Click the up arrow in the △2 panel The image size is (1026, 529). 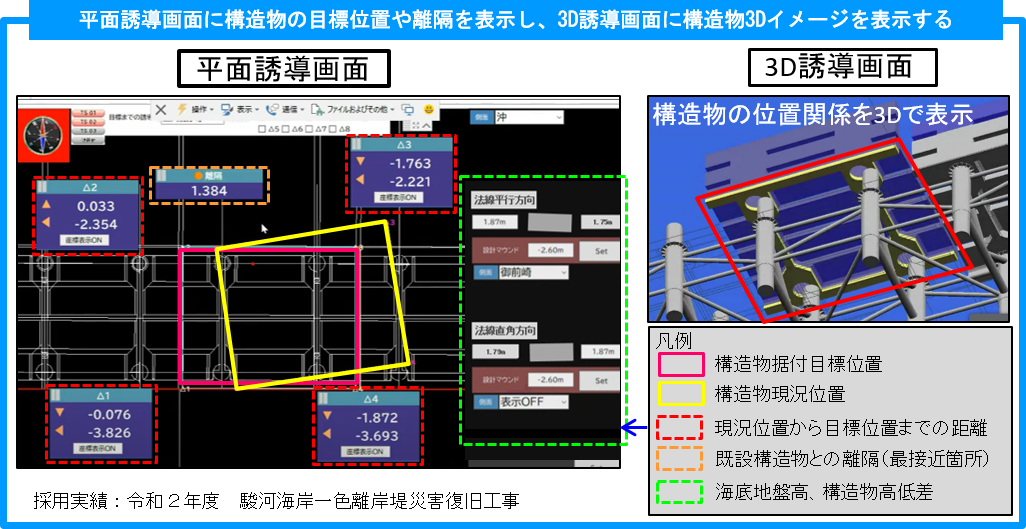pyautogui.click(x=46, y=206)
